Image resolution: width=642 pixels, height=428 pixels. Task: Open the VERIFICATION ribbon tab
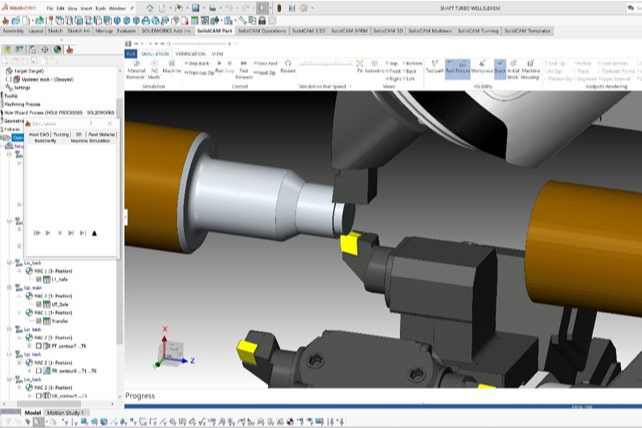click(190, 53)
